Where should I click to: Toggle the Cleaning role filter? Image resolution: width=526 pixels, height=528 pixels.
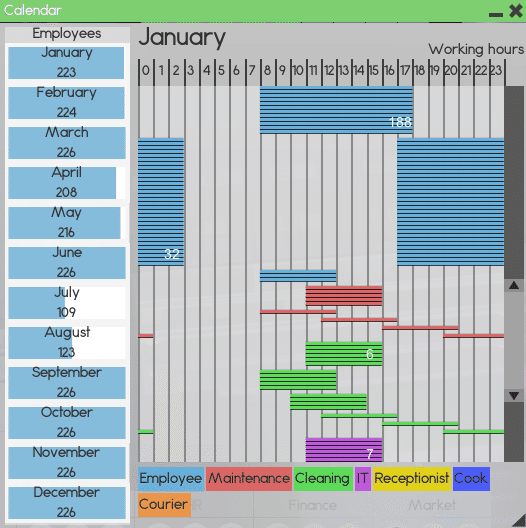(323, 478)
